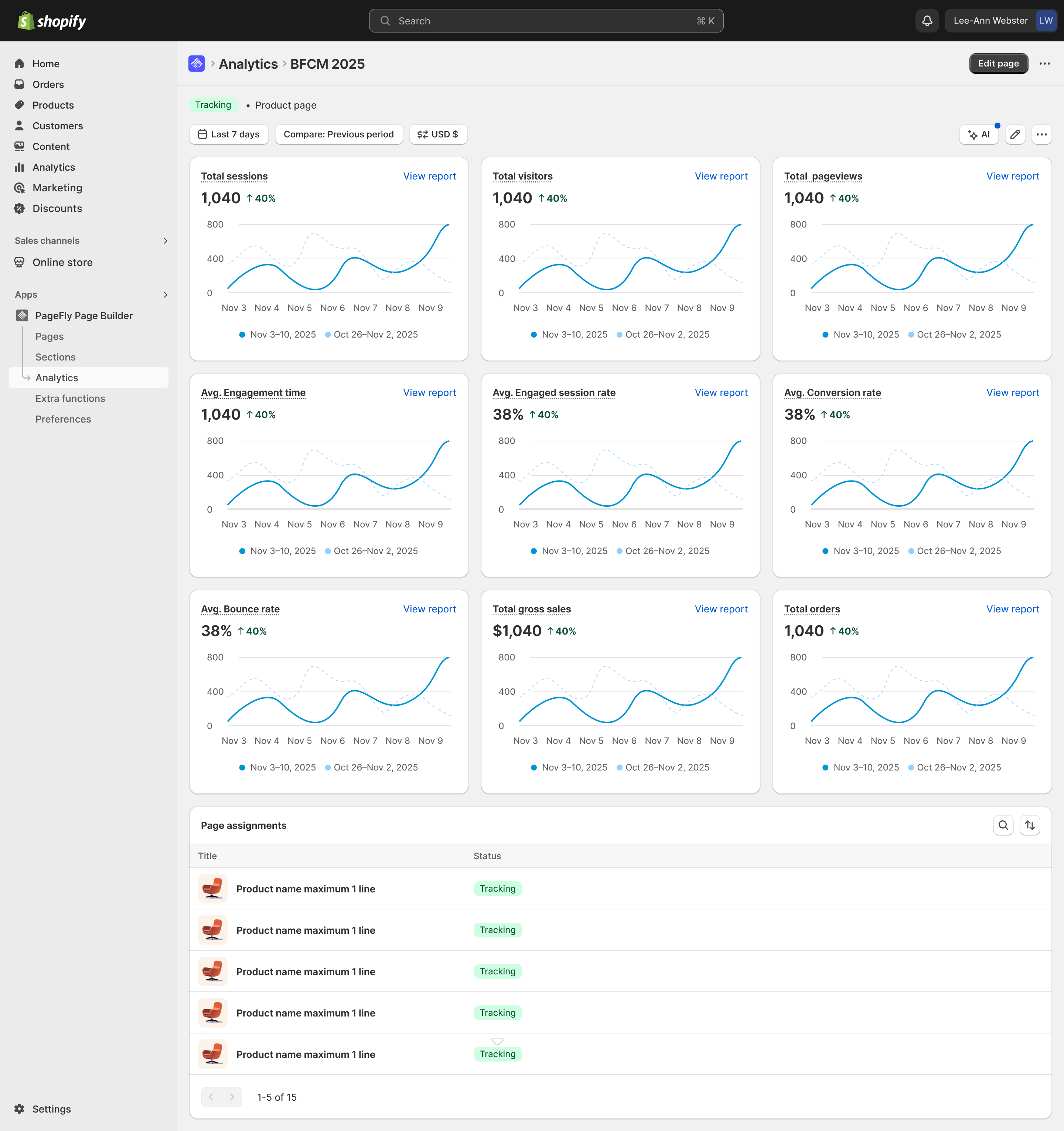
Task: Expand the Sales channels section
Action: tap(165, 240)
